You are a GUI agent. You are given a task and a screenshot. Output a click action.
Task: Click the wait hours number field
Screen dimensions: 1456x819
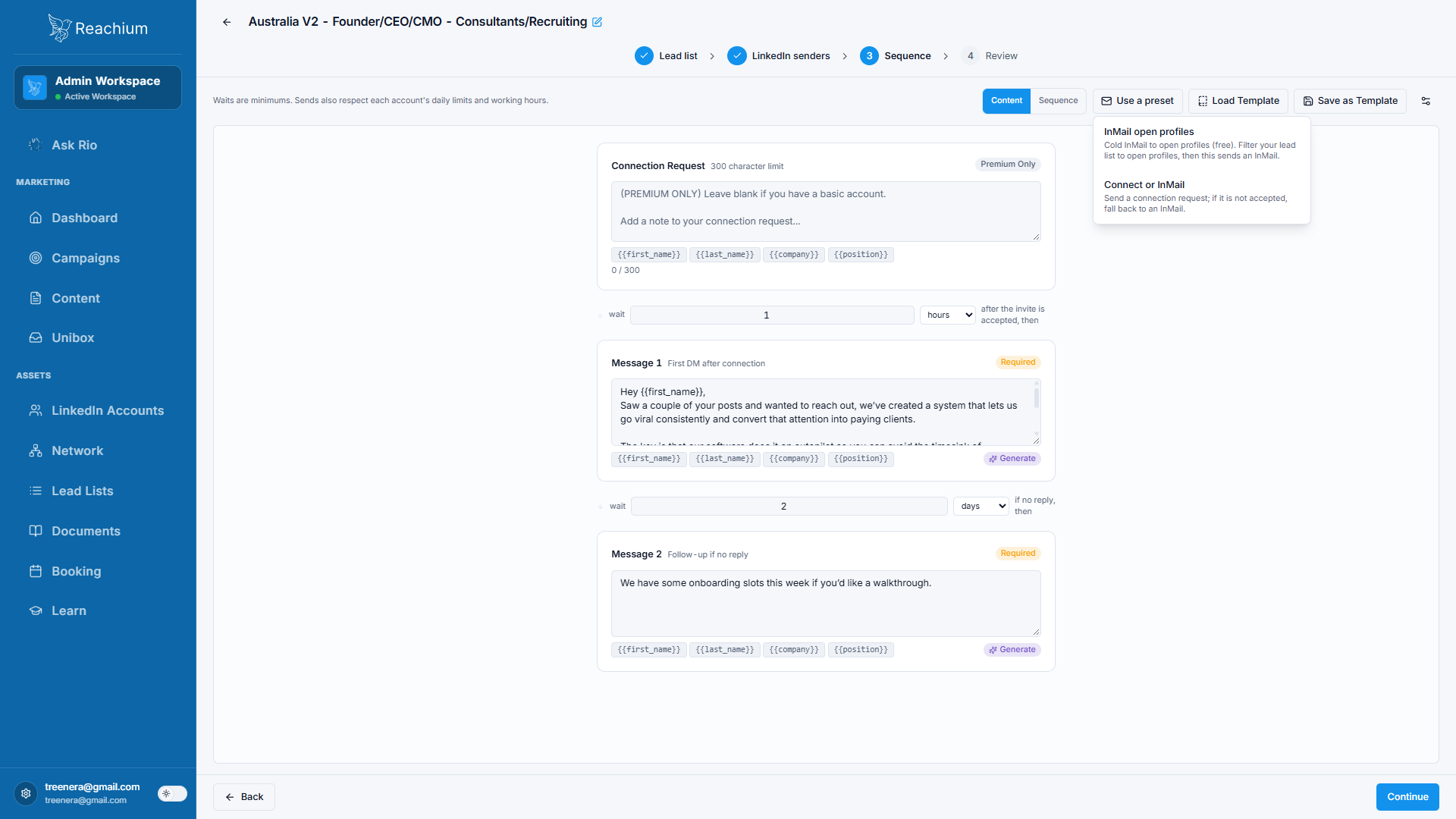tap(772, 315)
